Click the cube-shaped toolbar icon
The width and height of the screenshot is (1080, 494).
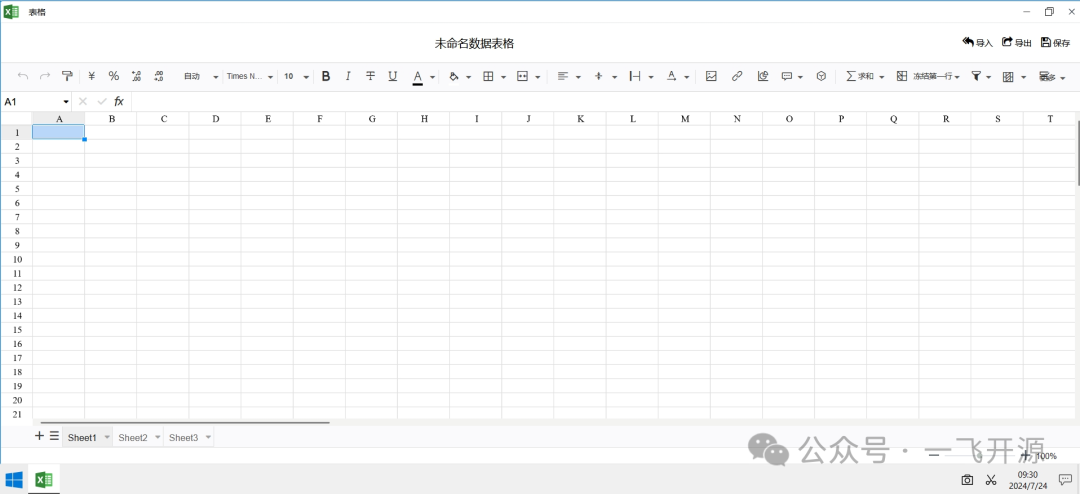[821, 76]
